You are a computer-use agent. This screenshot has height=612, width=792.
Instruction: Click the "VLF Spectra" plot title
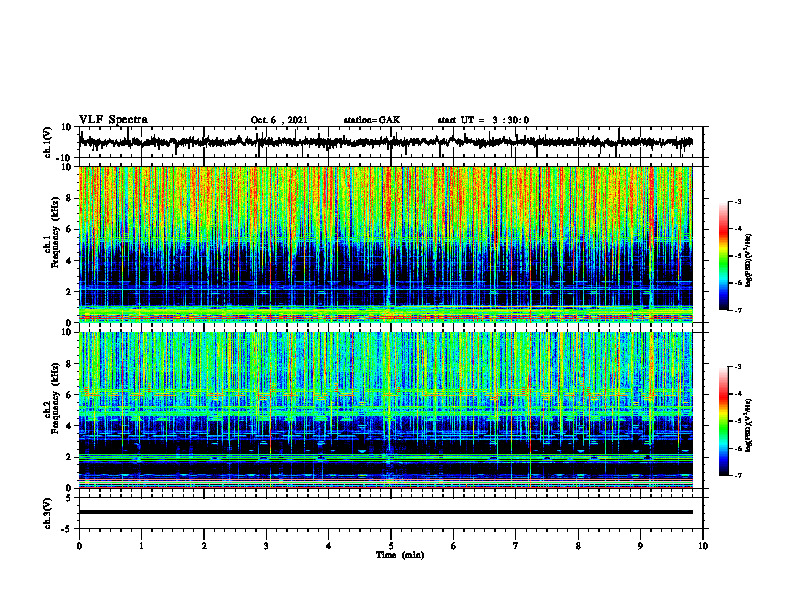coord(113,119)
